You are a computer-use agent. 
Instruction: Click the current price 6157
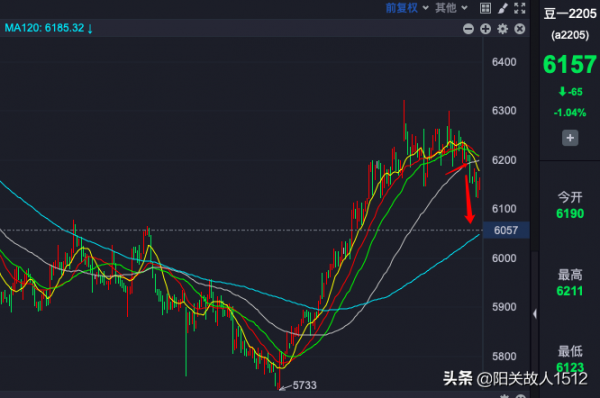click(x=570, y=64)
